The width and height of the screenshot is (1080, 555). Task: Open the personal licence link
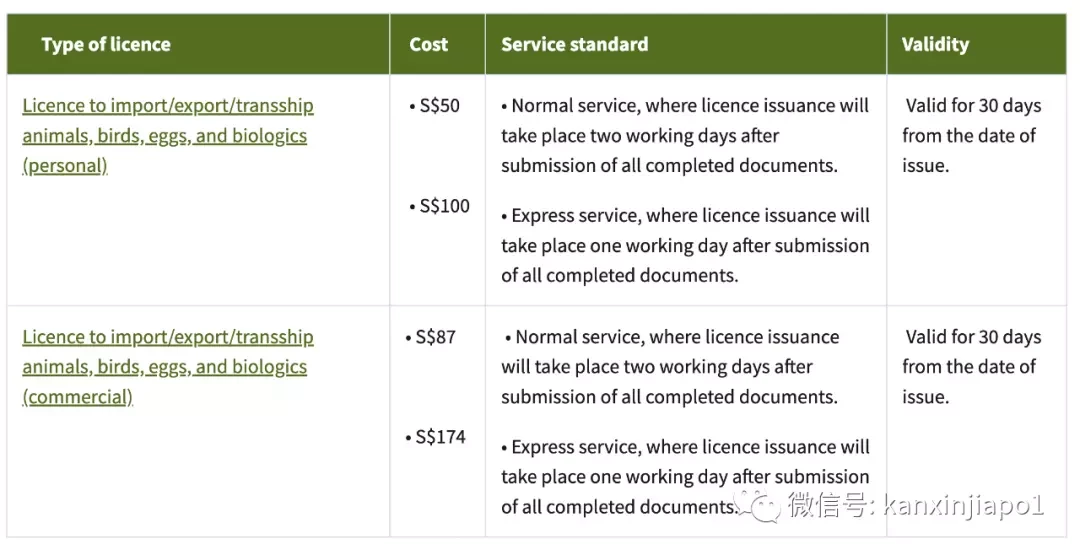point(167,136)
